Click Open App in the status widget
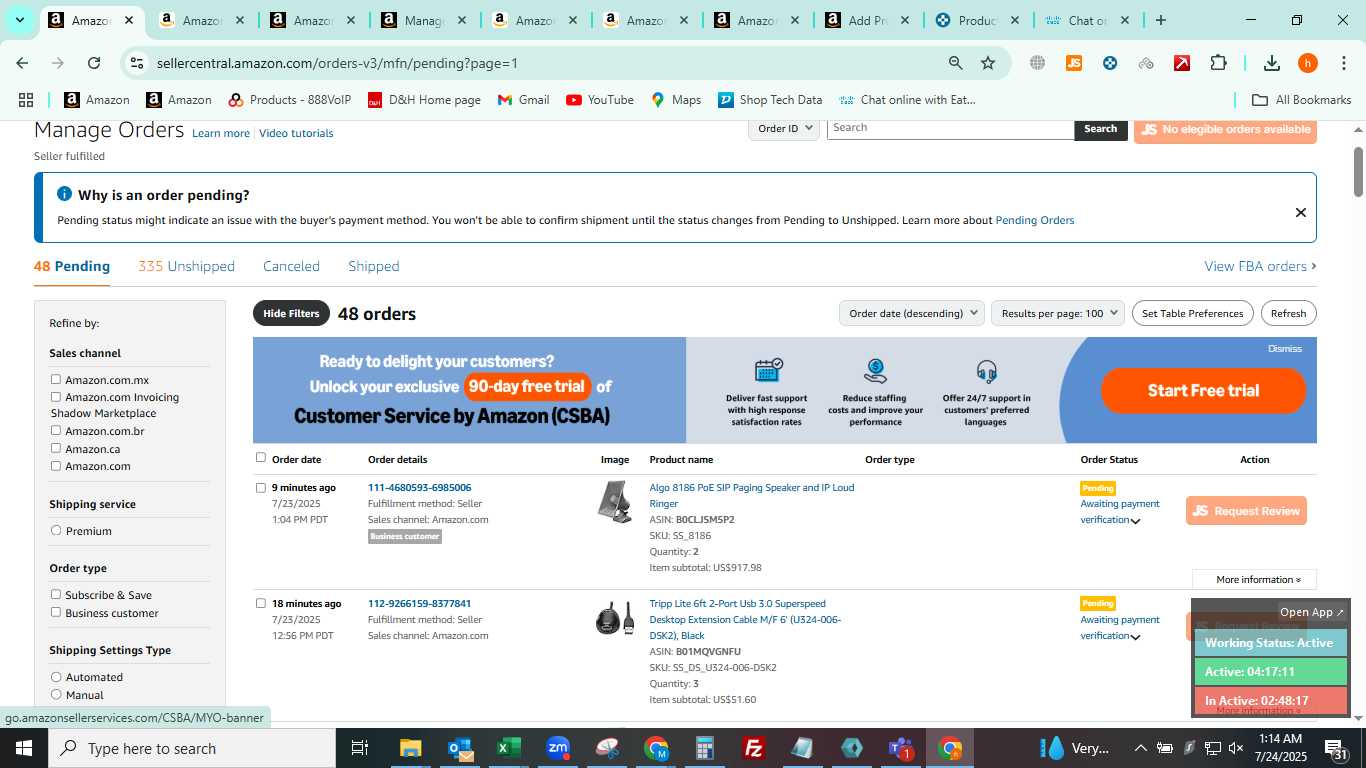 [1312, 612]
